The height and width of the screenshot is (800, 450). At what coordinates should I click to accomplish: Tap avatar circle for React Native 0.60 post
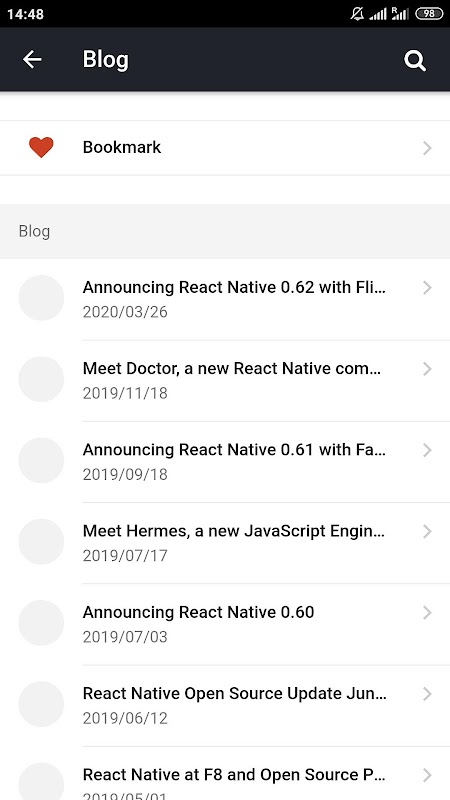tap(41, 622)
